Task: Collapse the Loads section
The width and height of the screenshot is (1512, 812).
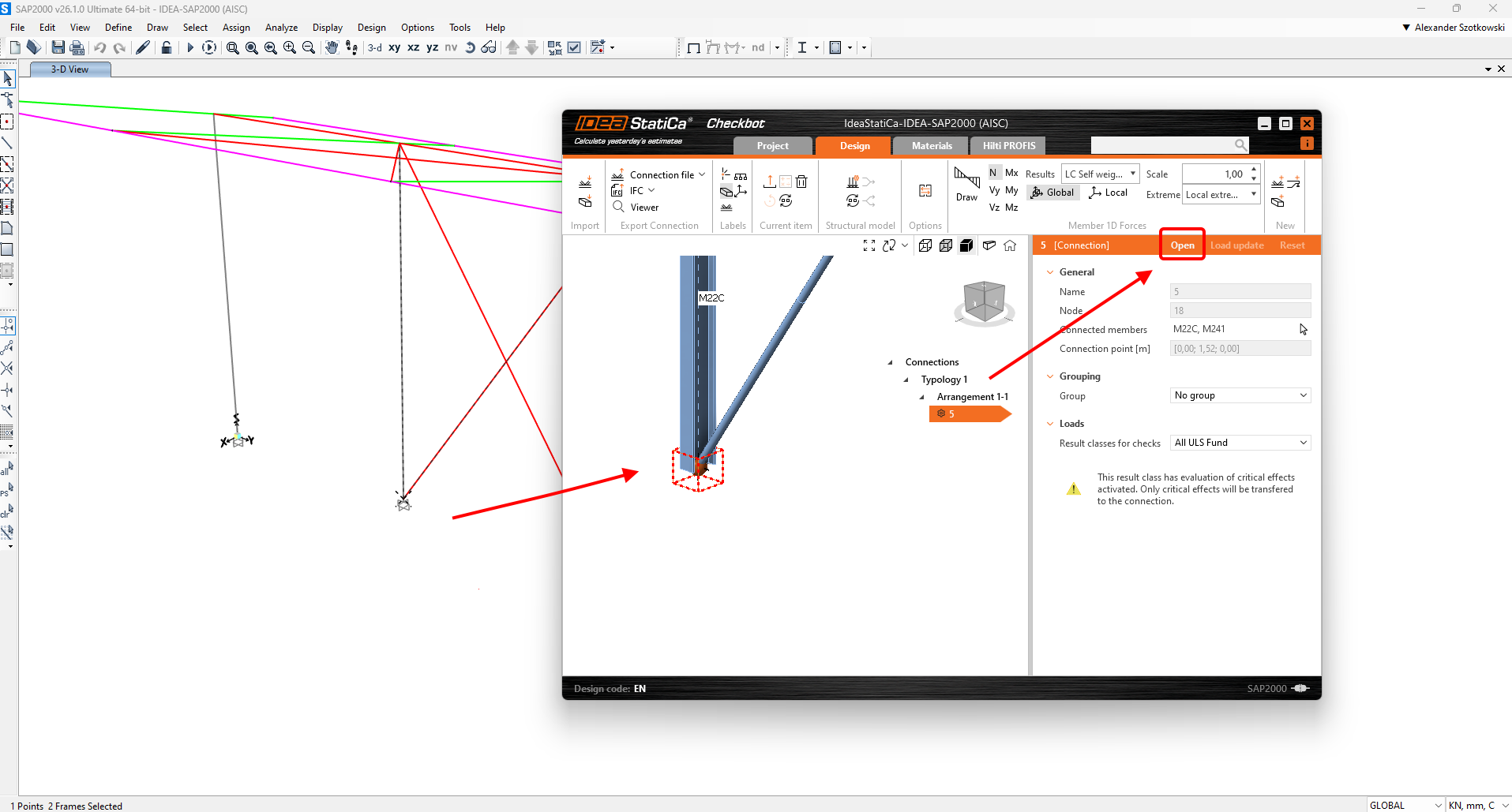Action: coord(1050,424)
